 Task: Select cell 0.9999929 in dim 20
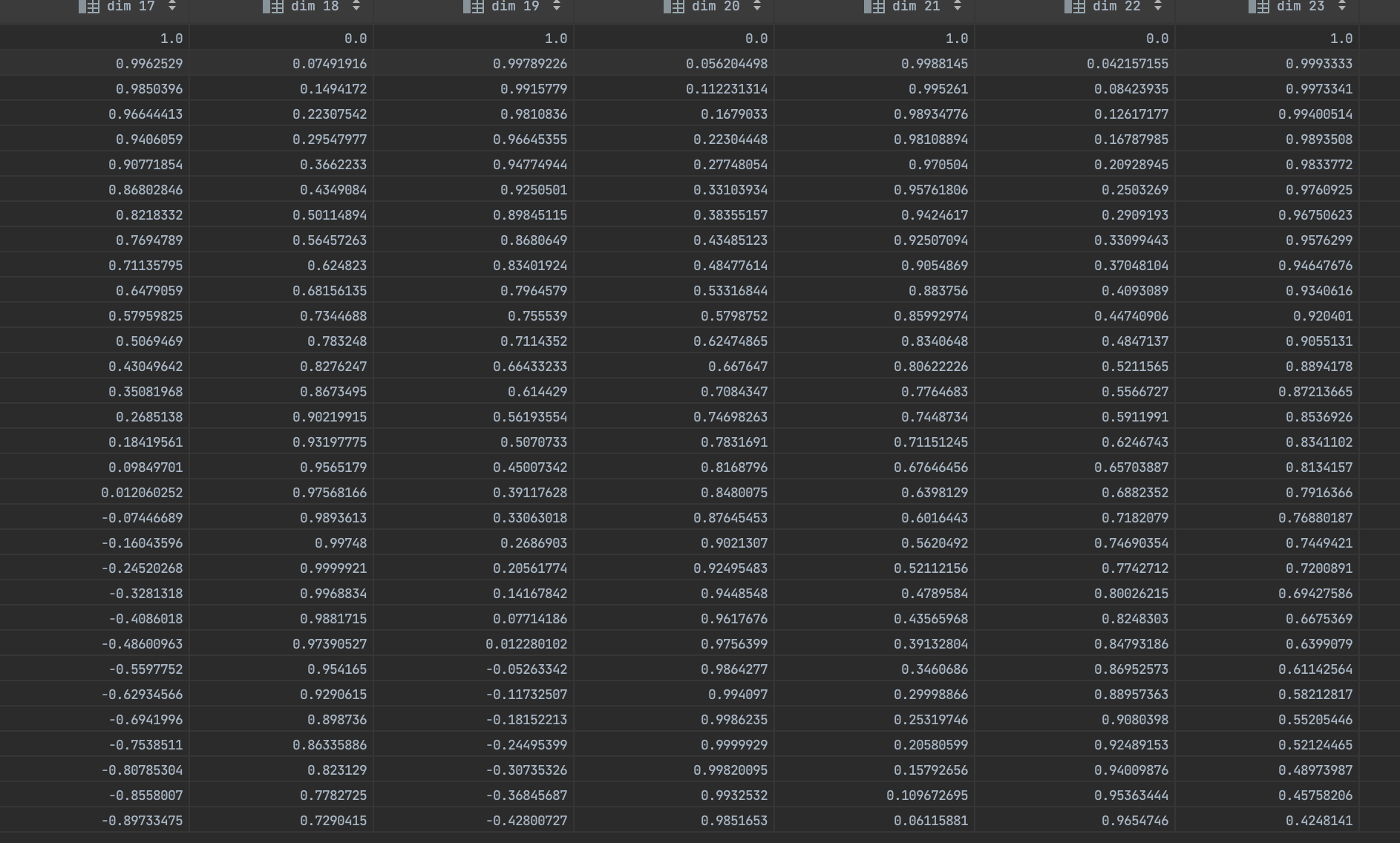click(734, 745)
